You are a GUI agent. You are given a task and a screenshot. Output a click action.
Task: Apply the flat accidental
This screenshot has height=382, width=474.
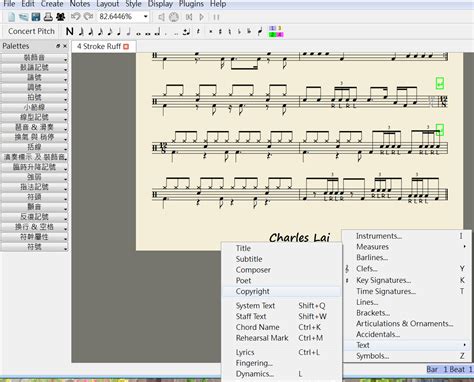click(x=239, y=31)
